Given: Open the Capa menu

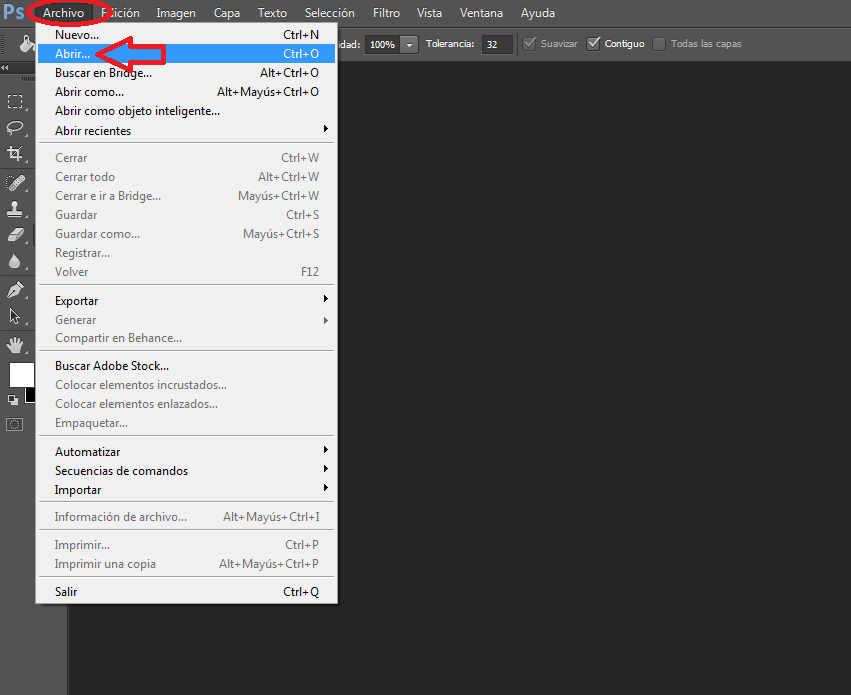Looking at the screenshot, I should tap(227, 12).
